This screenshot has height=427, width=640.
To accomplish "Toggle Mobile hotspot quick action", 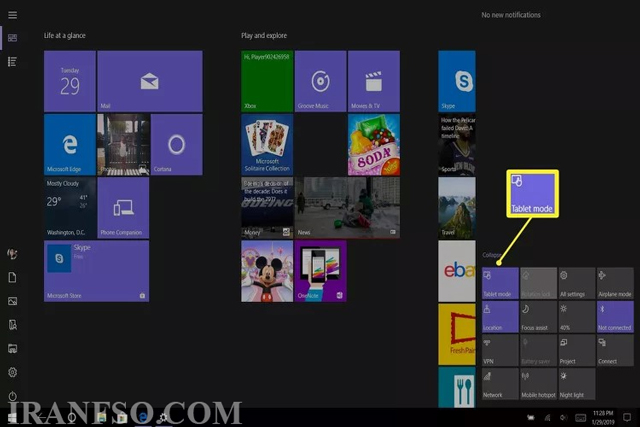I will click(x=538, y=384).
